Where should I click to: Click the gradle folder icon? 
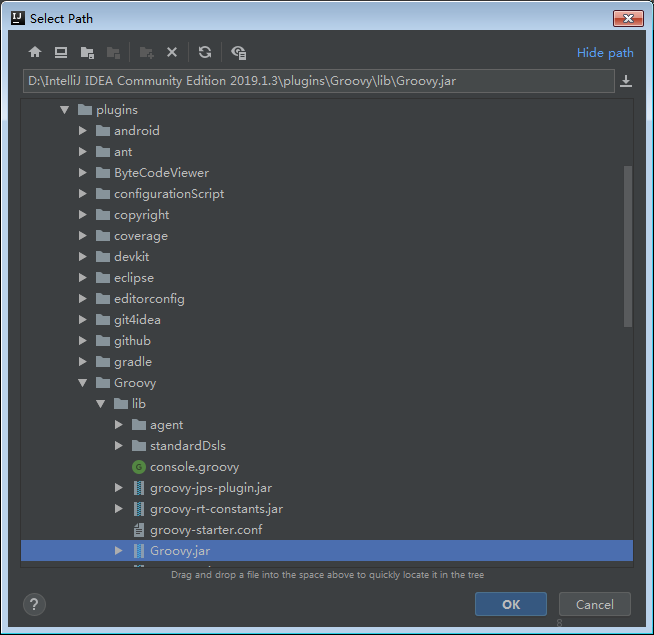click(x=103, y=362)
